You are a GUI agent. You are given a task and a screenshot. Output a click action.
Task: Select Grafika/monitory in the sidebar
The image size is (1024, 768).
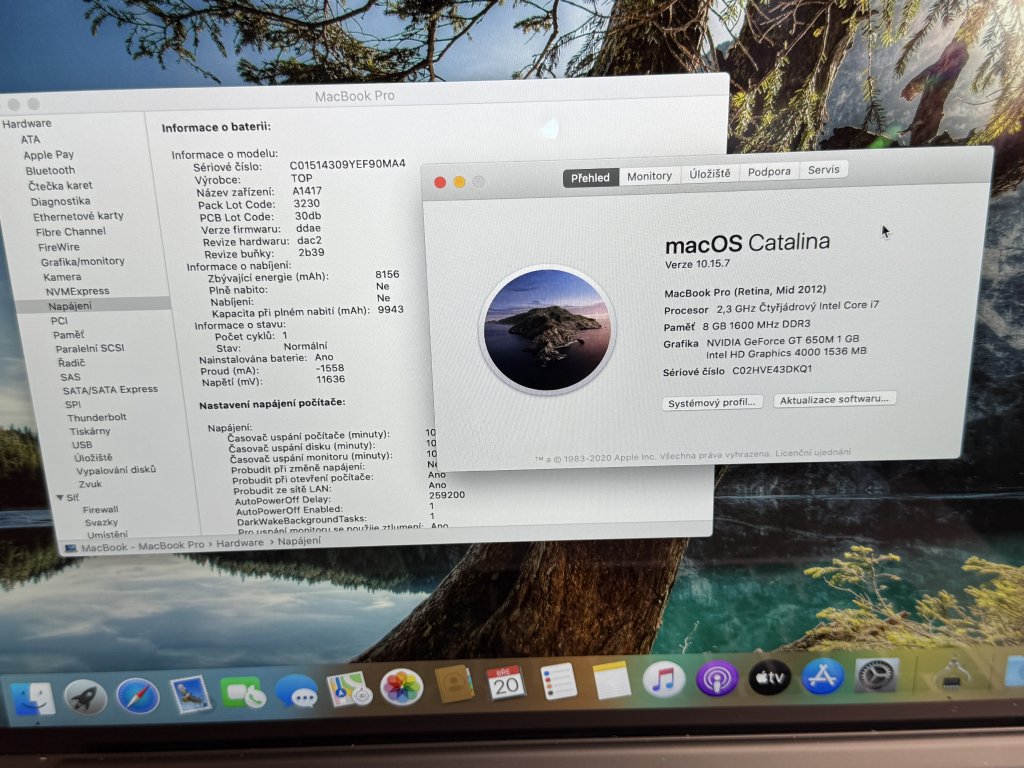pos(83,261)
